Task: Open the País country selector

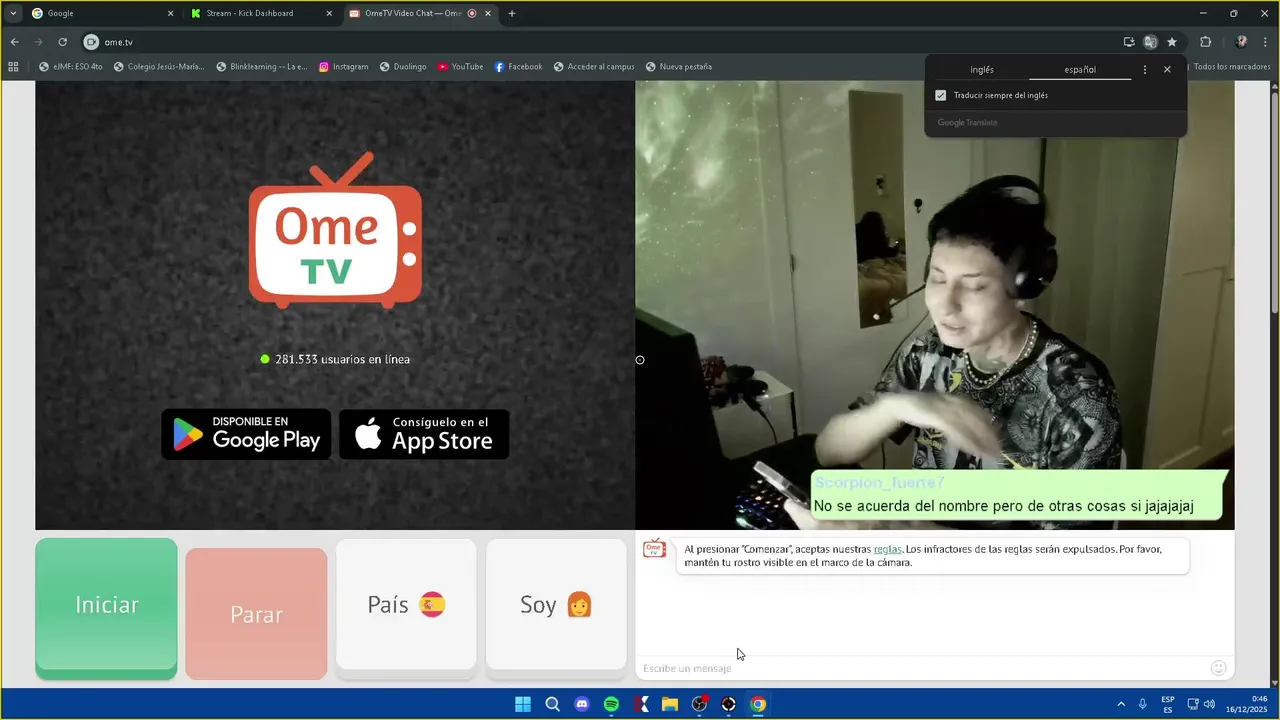Action: click(x=406, y=605)
